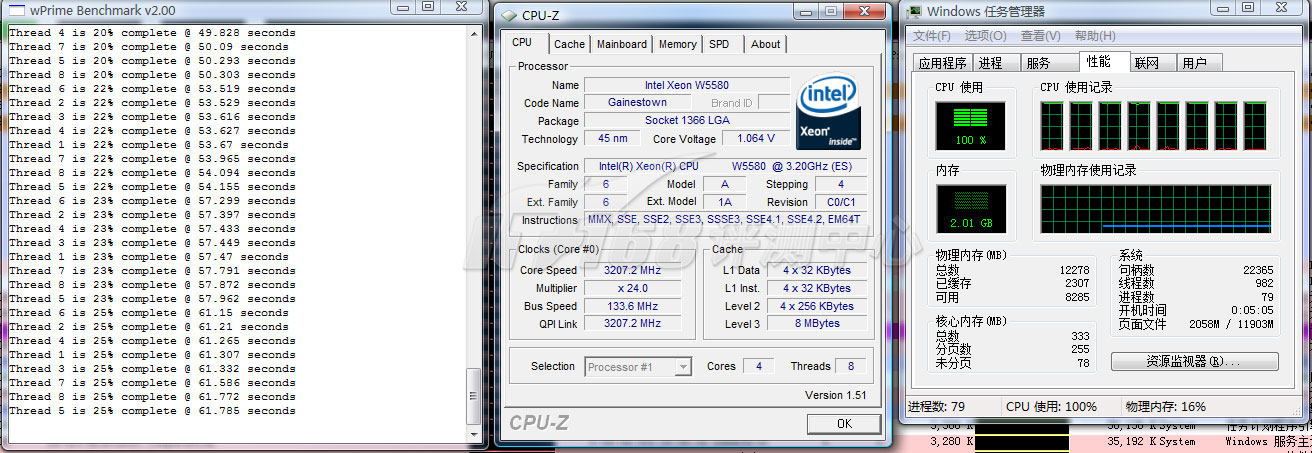Click the first CPU usage history graph
The height and width of the screenshot is (453, 1312).
(x=1052, y=126)
